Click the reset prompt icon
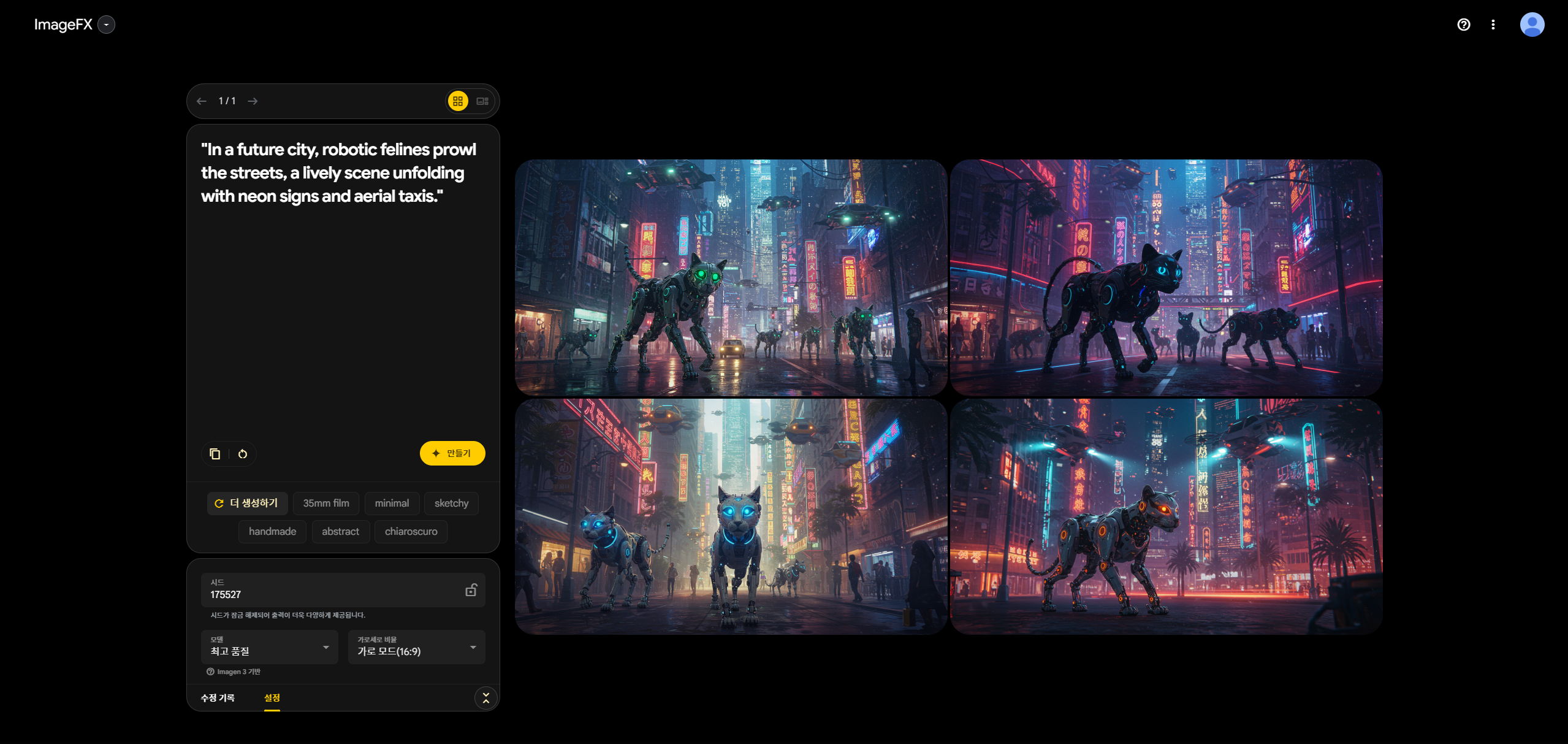Image resolution: width=1568 pixels, height=744 pixels. (x=243, y=454)
